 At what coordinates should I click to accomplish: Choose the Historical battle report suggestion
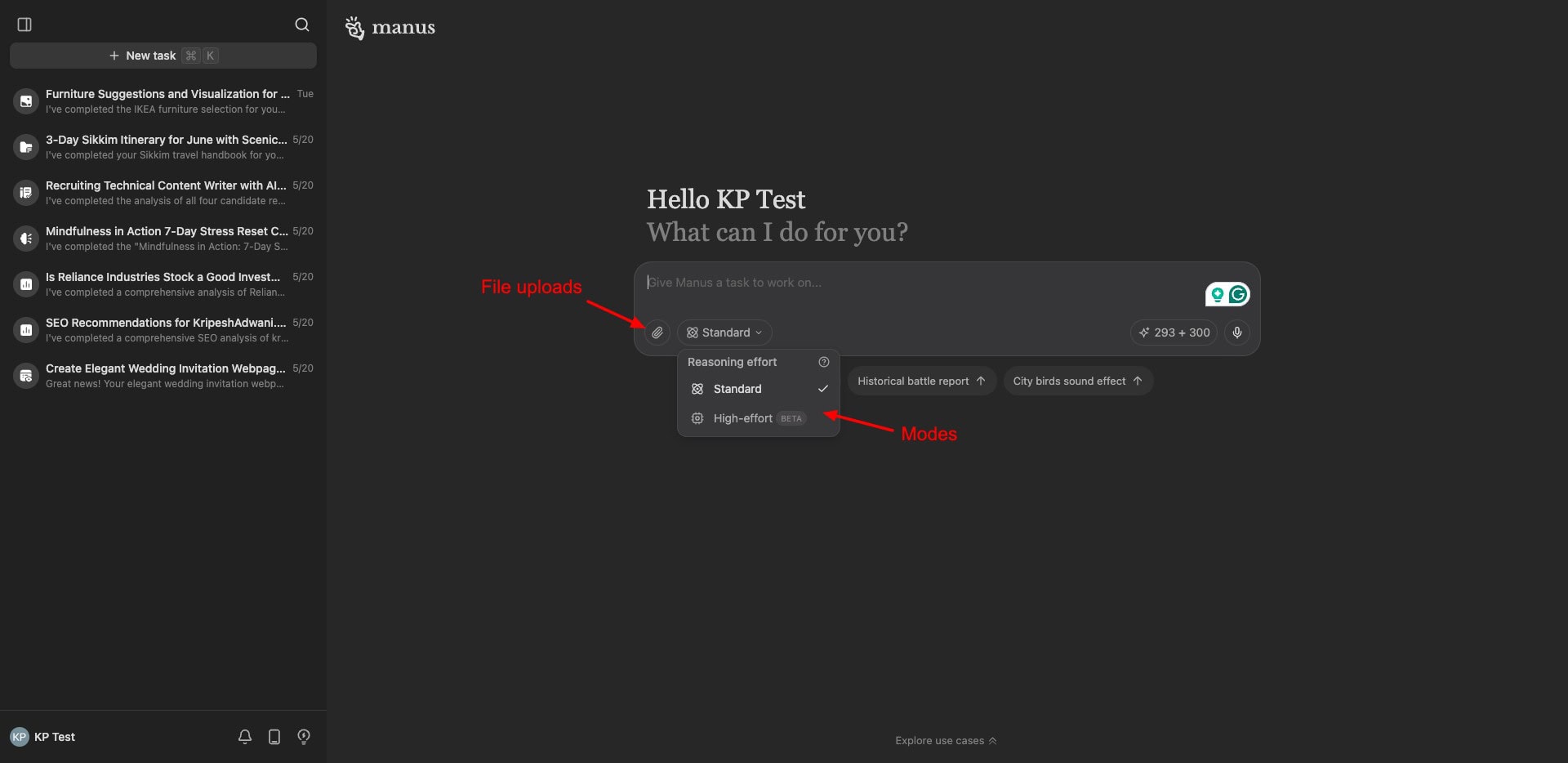921,381
